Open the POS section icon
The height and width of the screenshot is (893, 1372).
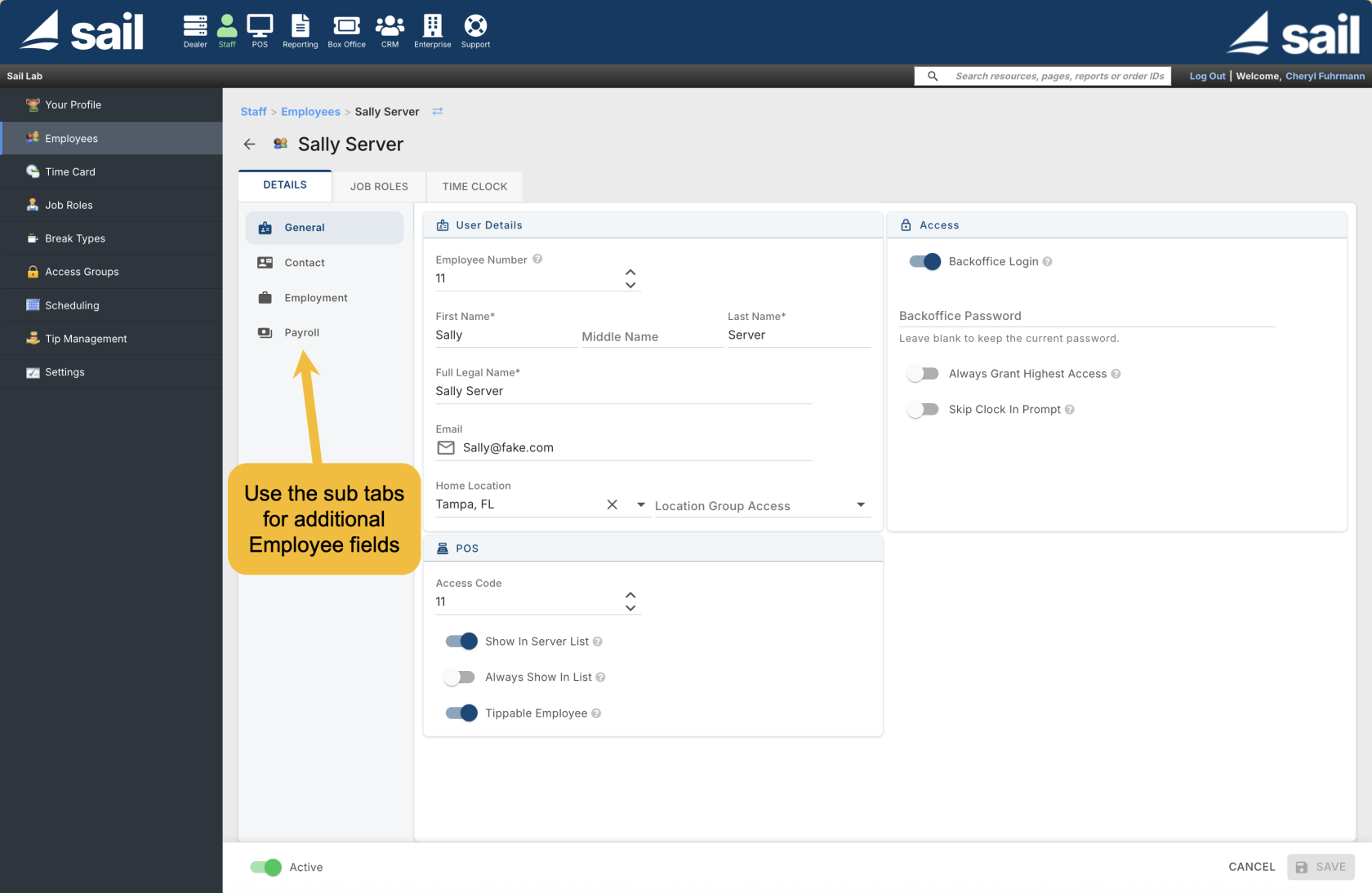(x=260, y=31)
